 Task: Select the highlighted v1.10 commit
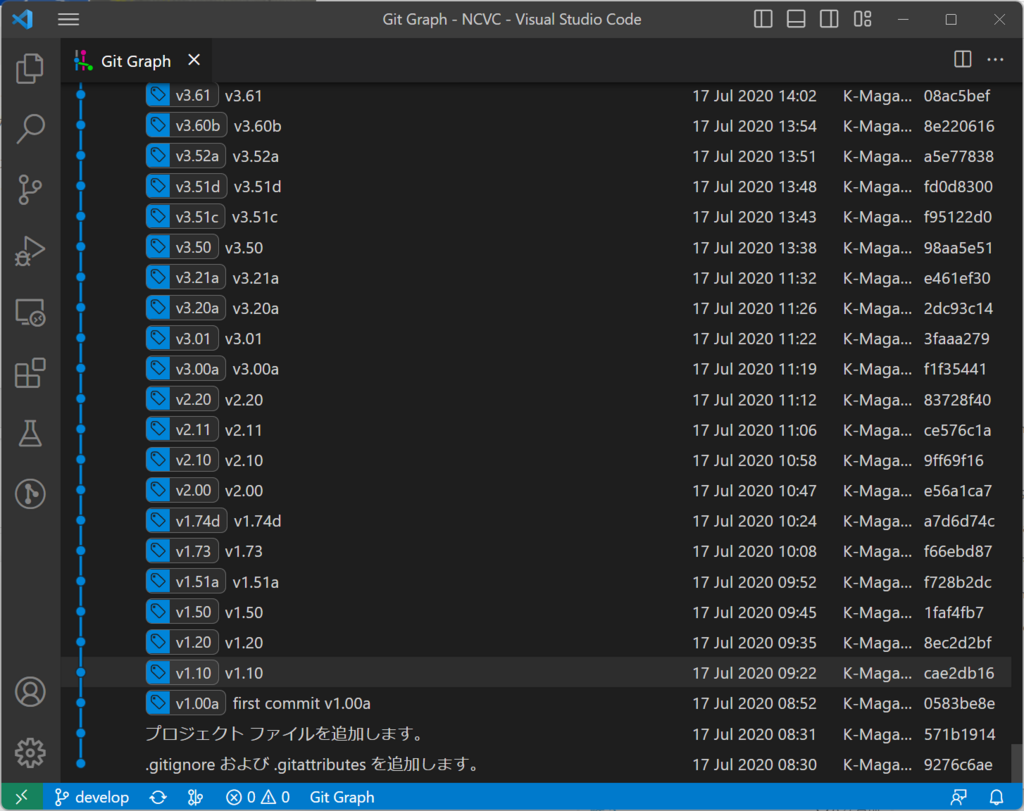pyautogui.click(x=537, y=673)
